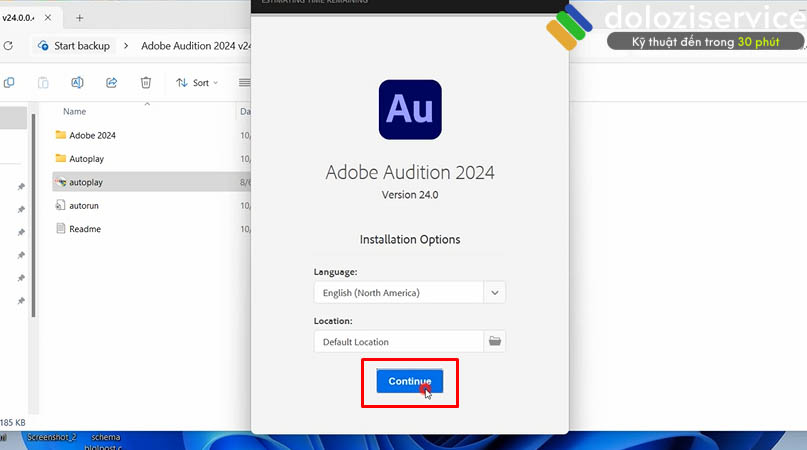Click the Continue button in the installer
Viewport: 807px width, 450px height.
[x=409, y=381]
